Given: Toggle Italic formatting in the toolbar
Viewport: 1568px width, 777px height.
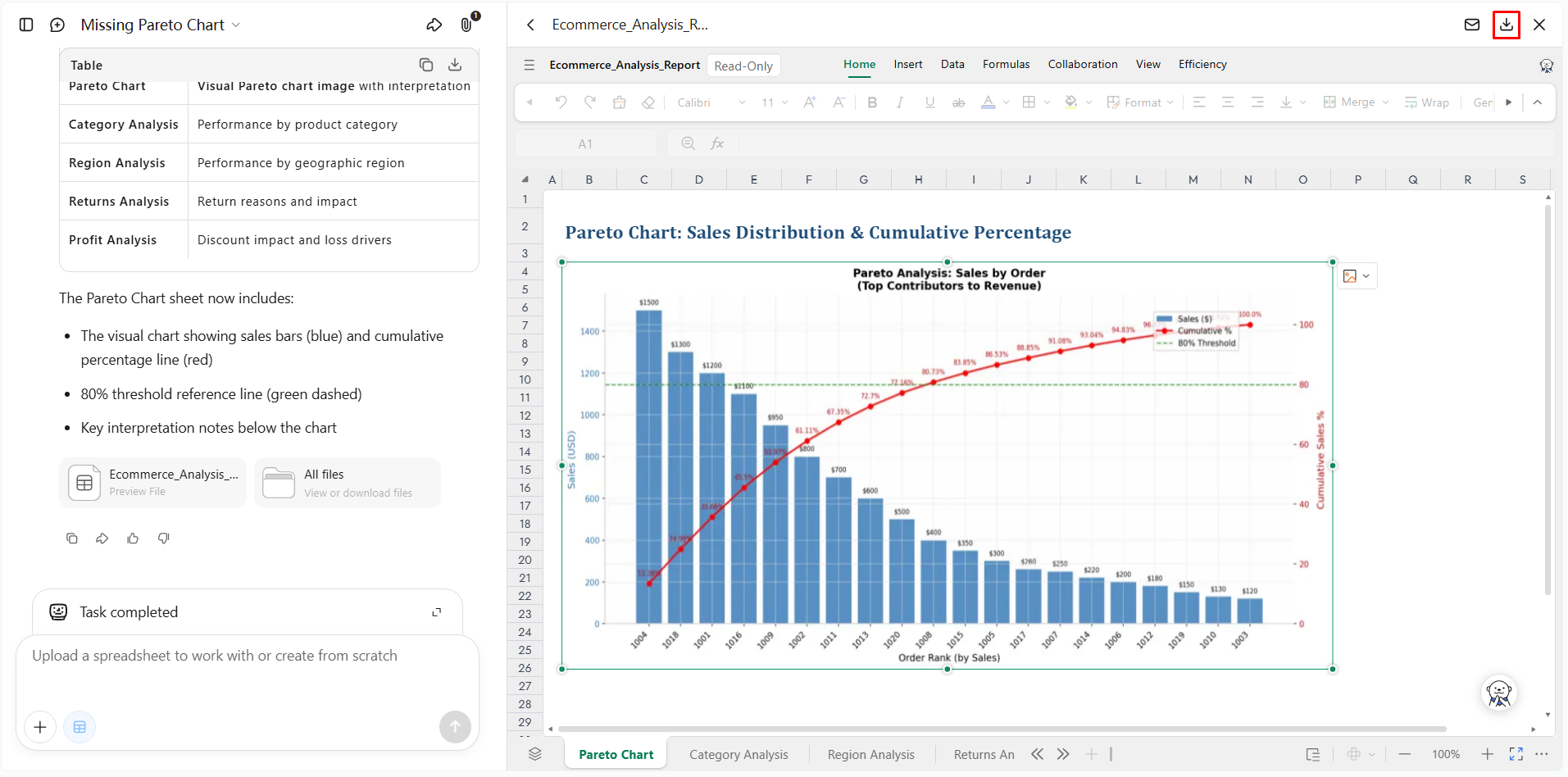Looking at the screenshot, I should [900, 102].
